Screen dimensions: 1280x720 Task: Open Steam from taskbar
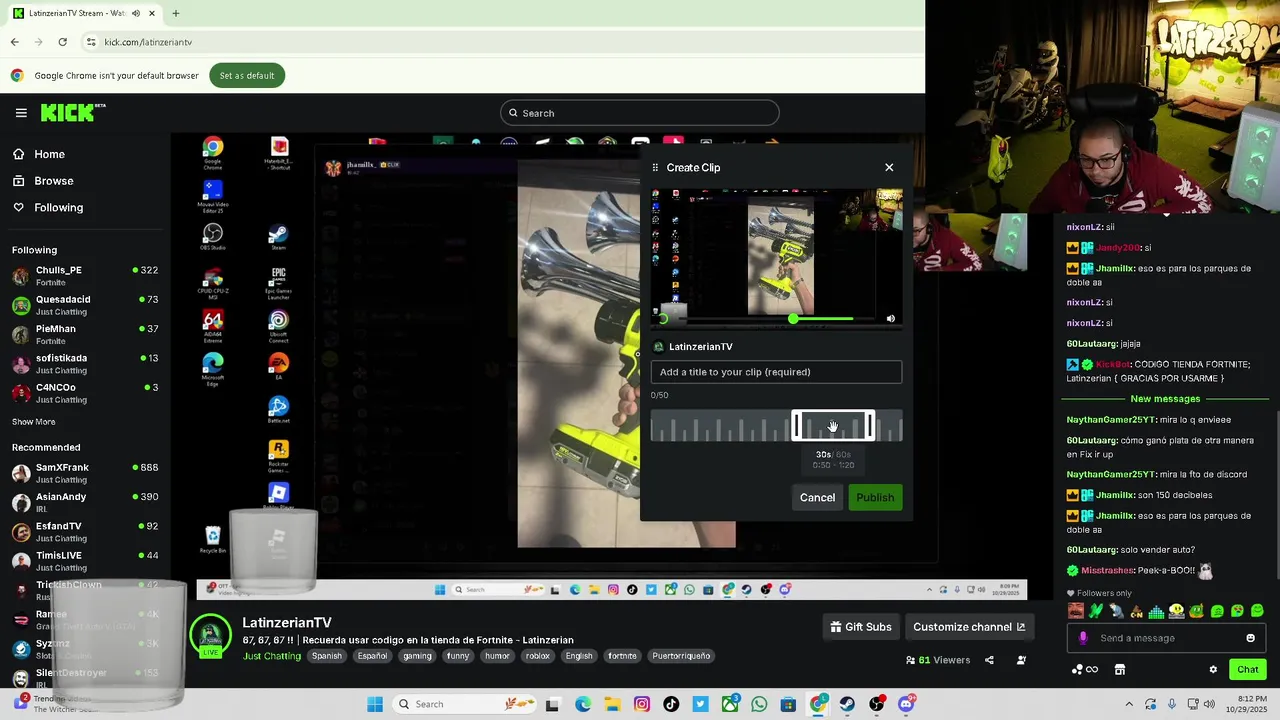847,704
